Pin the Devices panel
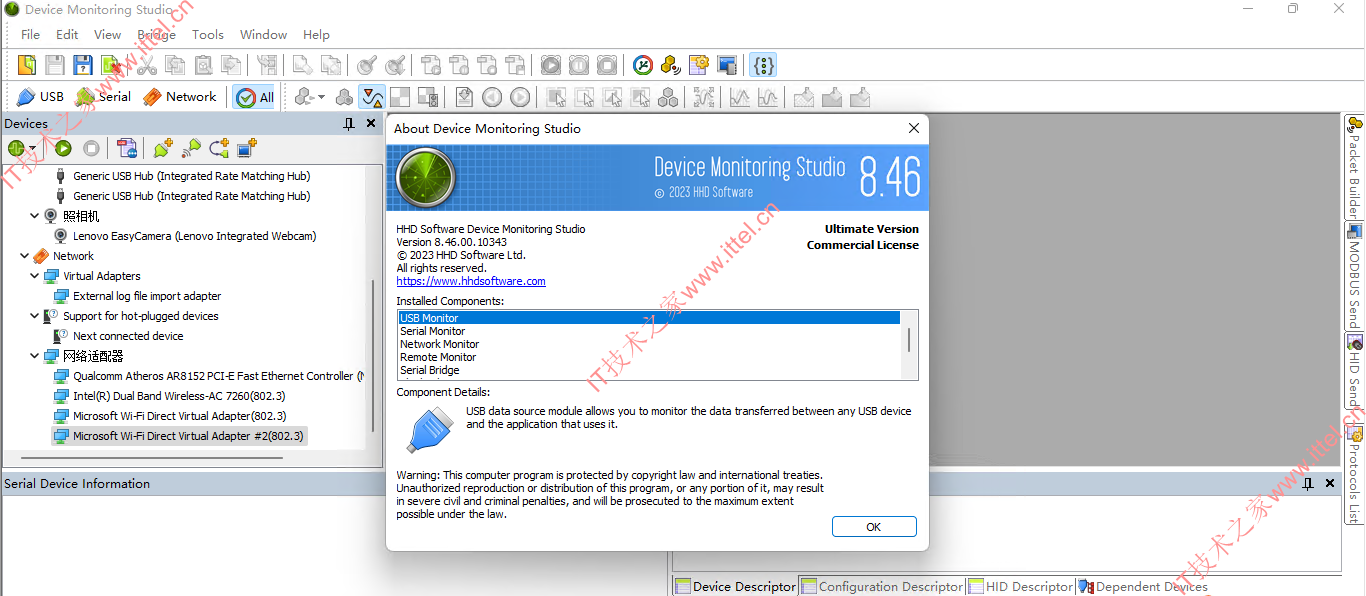 coord(349,124)
